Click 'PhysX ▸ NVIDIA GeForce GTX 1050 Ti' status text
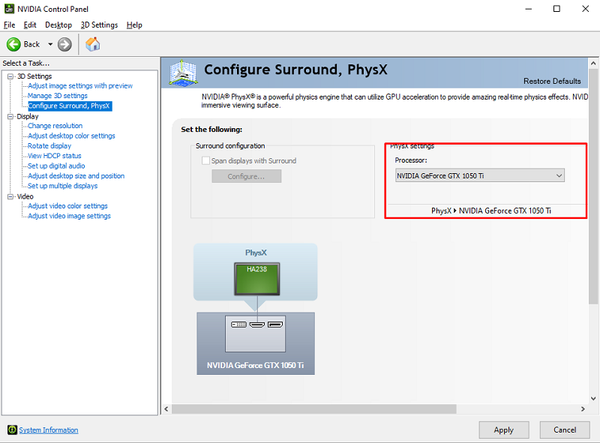The image size is (600, 443). pos(491,211)
